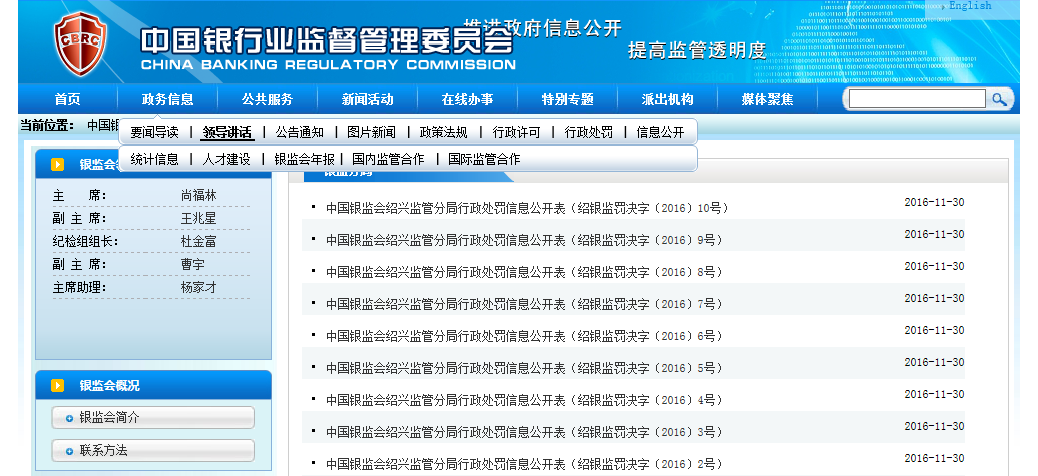The height and width of the screenshot is (476, 1038).
Task: Select 领导讲话 in the dropdown submenu
Action: click(x=227, y=132)
